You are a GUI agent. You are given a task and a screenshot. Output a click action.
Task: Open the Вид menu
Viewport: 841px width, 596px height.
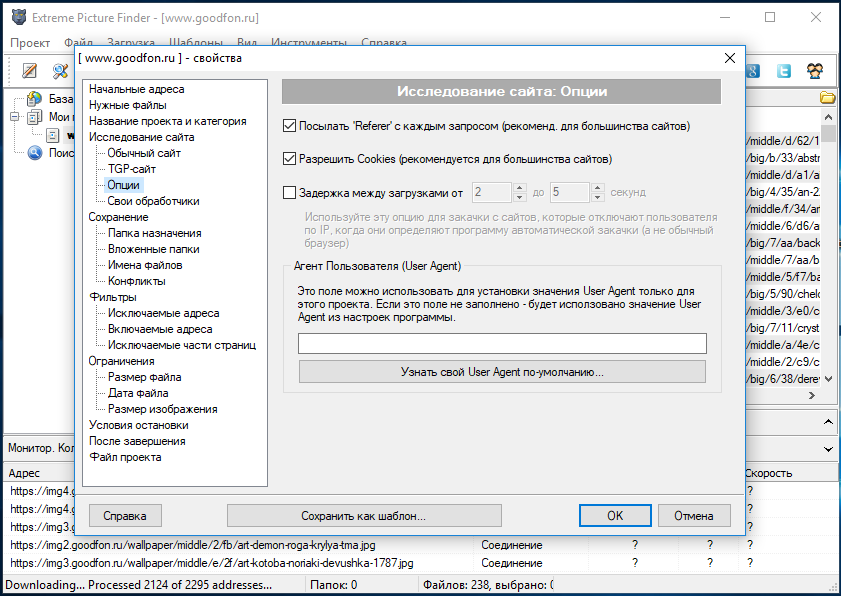pyautogui.click(x=247, y=42)
